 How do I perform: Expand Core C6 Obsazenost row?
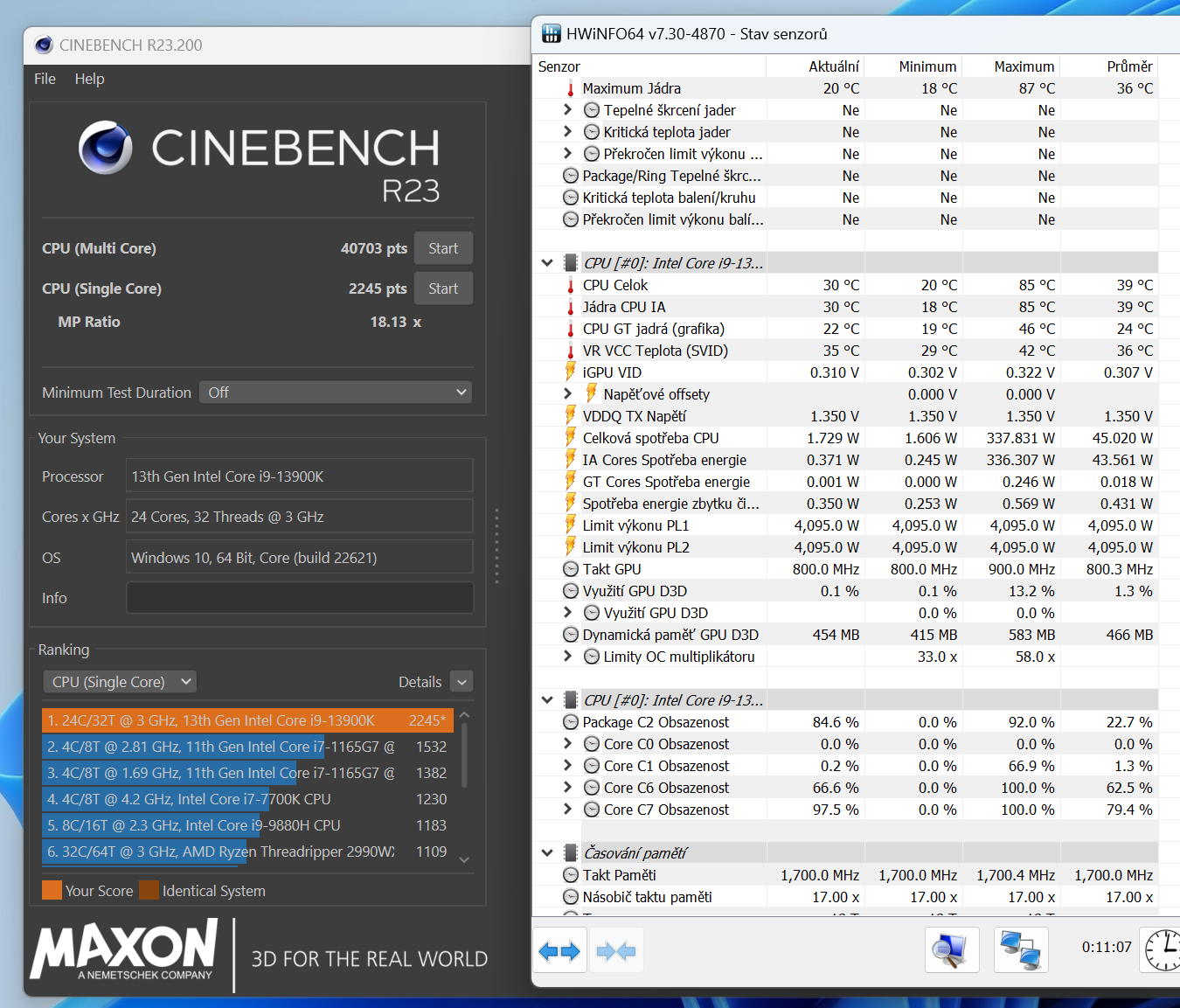(567, 787)
